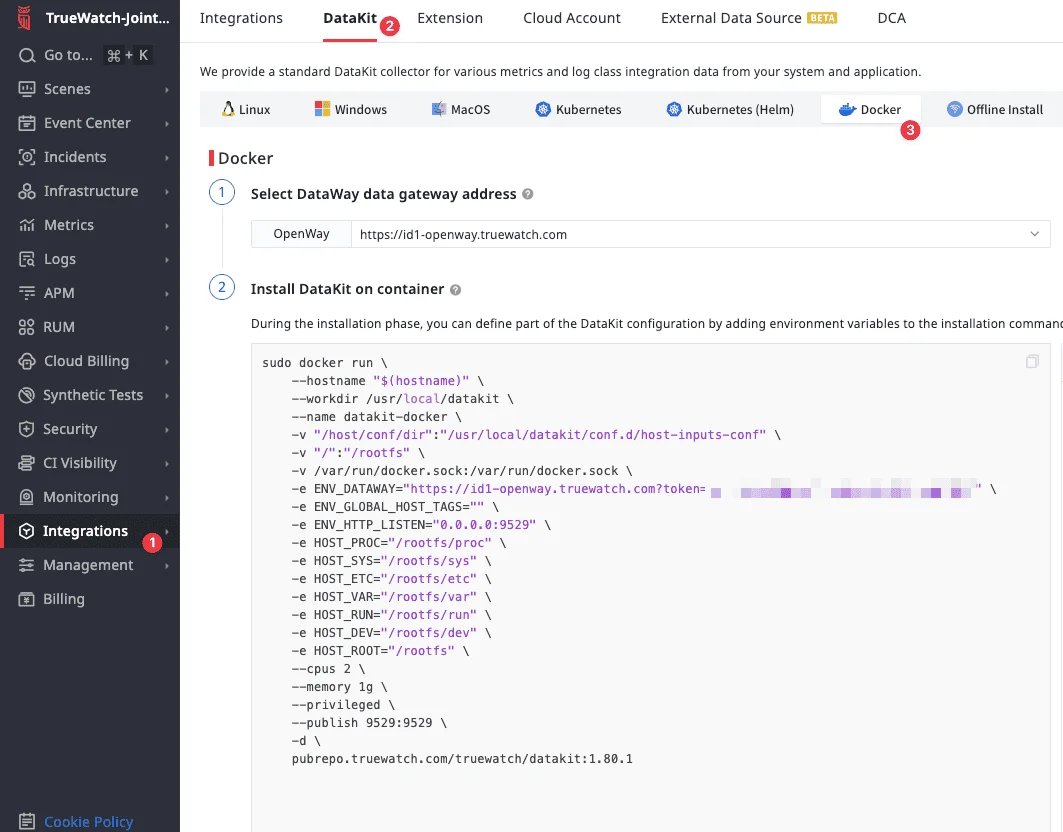Click the DataWay address field
The height and width of the screenshot is (832, 1063).
[700, 234]
